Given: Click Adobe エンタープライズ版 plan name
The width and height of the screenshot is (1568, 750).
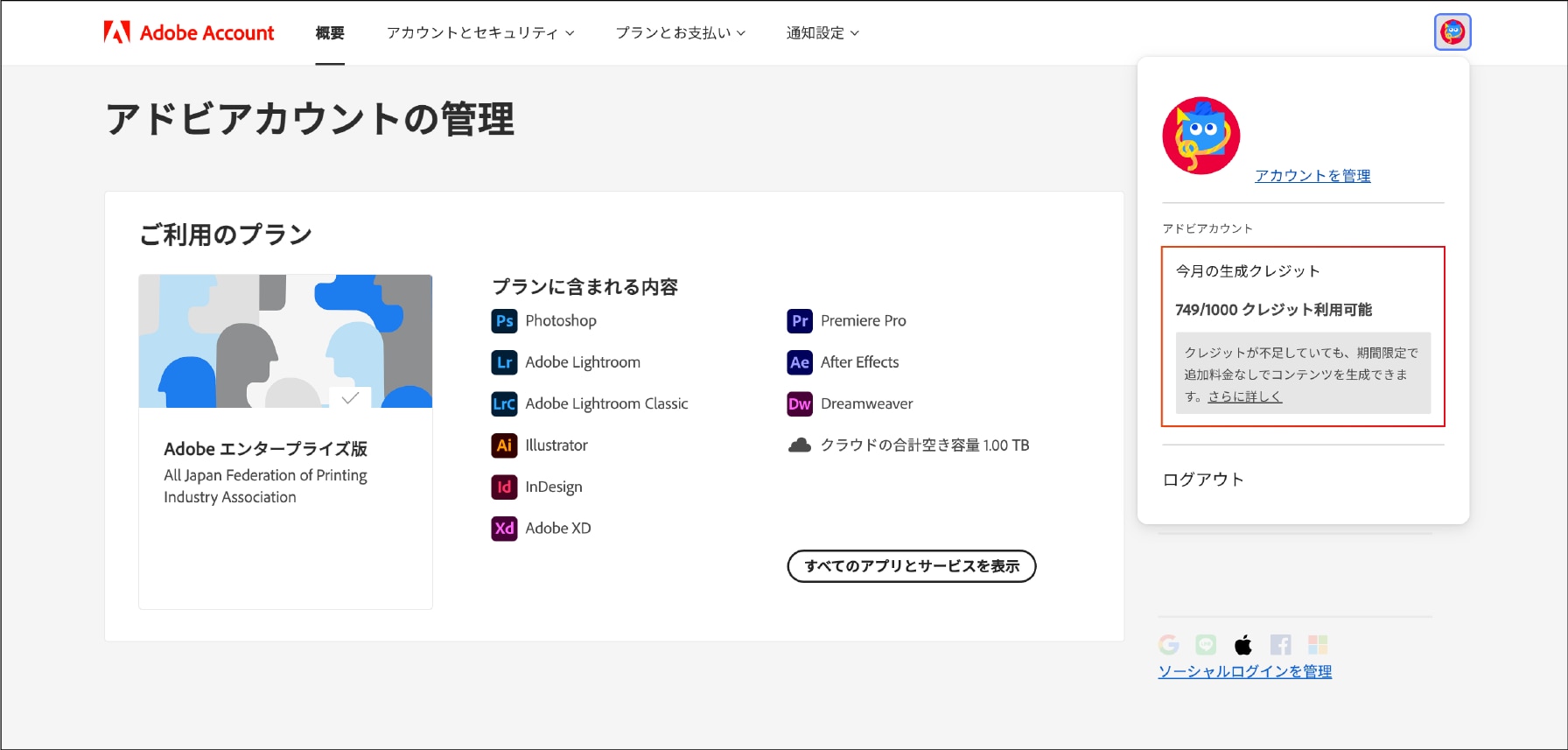Looking at the screenshot, I should pos(265,449).
